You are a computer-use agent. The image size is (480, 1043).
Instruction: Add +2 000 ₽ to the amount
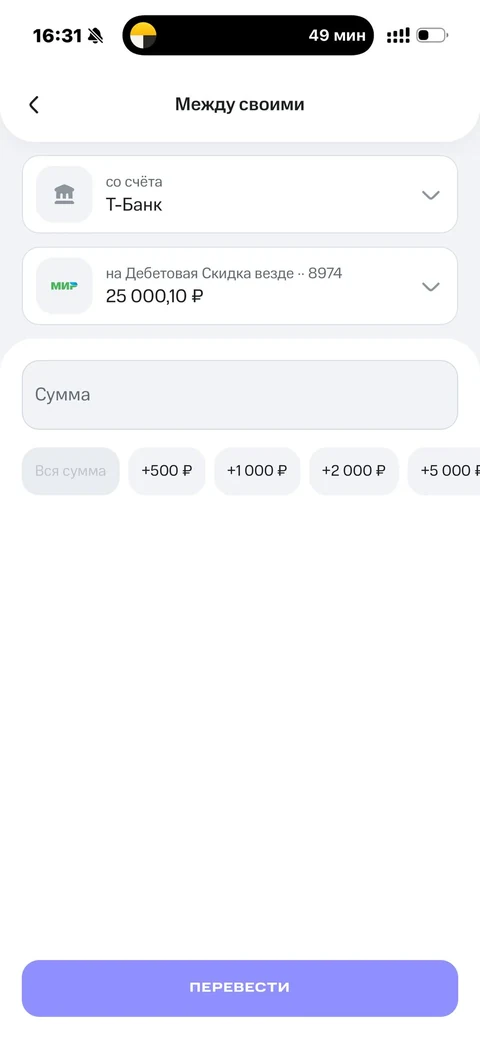click(354, 471)
